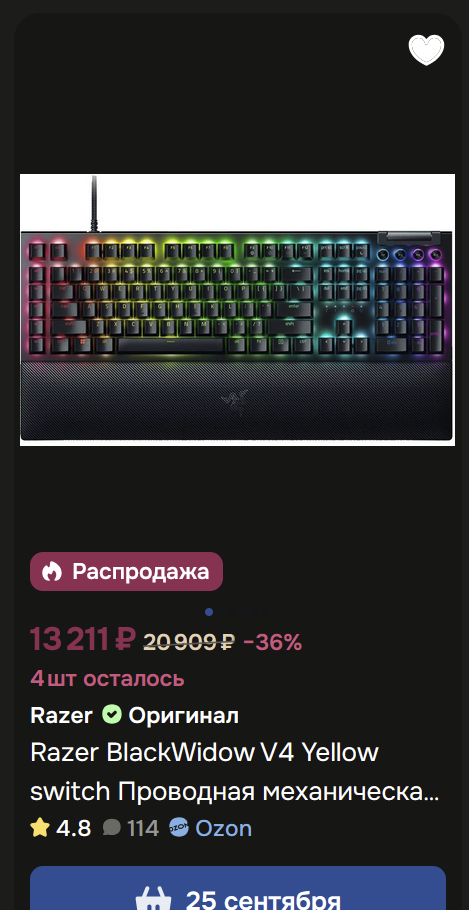The height and width of the screenshot is (910, 469).
Task: Click the 13 211 ₽ sale price
Action: (x=83, y=640)
